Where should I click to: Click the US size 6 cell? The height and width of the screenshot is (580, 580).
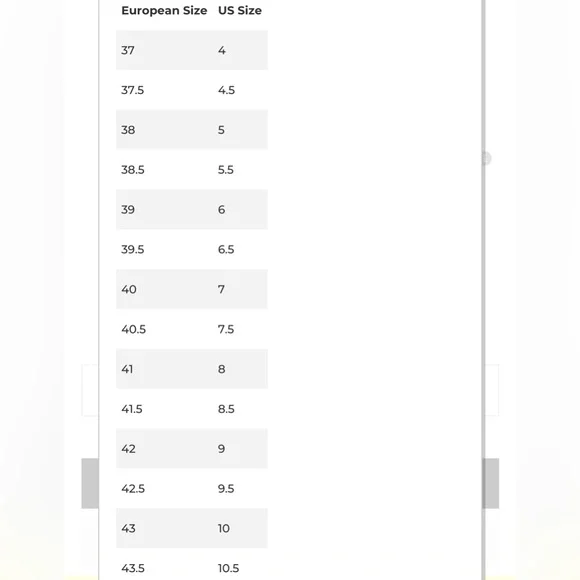(x=221, y=210)
